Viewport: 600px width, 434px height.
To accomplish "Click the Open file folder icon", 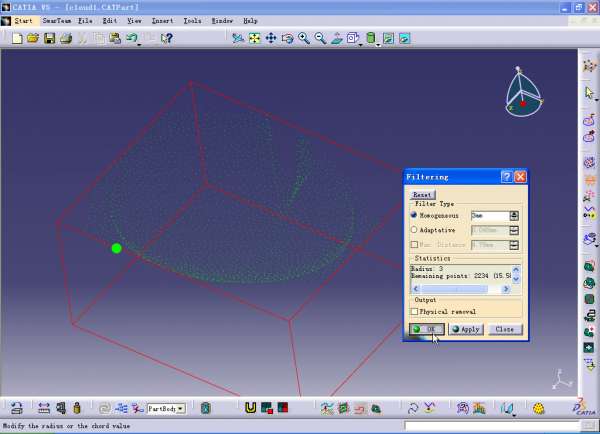I will tap(33, 38).
